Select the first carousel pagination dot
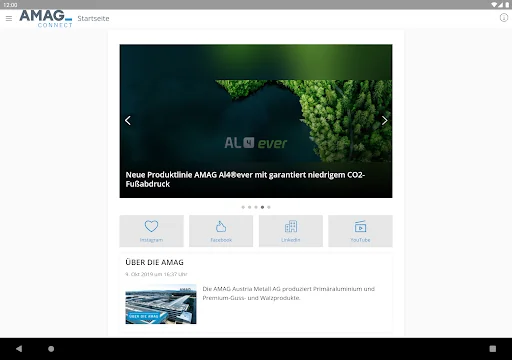The height and width of the screenshot is (360, 512). click(243, 207)
